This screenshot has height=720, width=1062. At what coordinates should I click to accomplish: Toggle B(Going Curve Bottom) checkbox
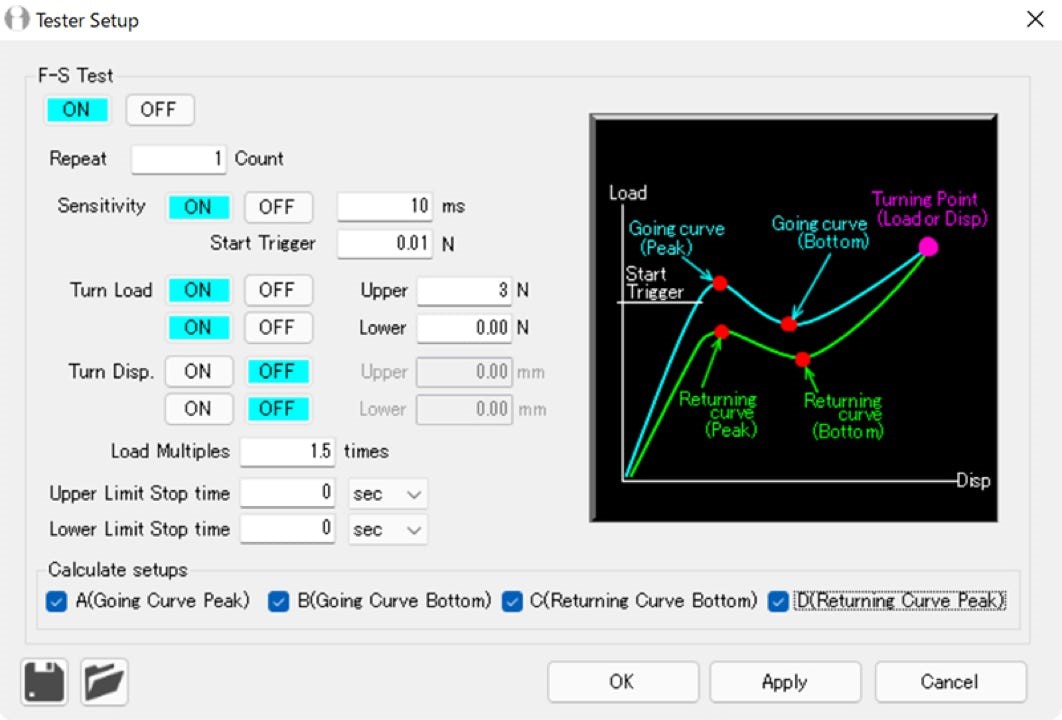[279, 601]
